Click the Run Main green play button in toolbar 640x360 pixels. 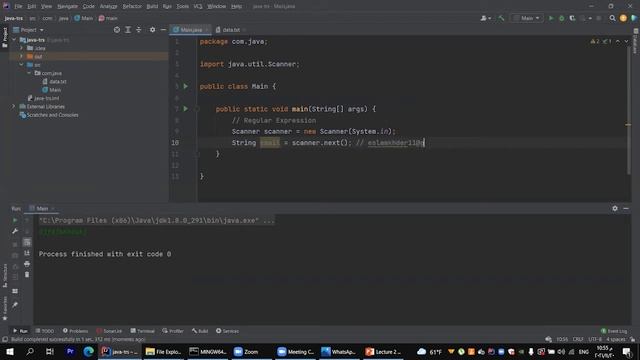pyautogui.click(x=551, y=18)
